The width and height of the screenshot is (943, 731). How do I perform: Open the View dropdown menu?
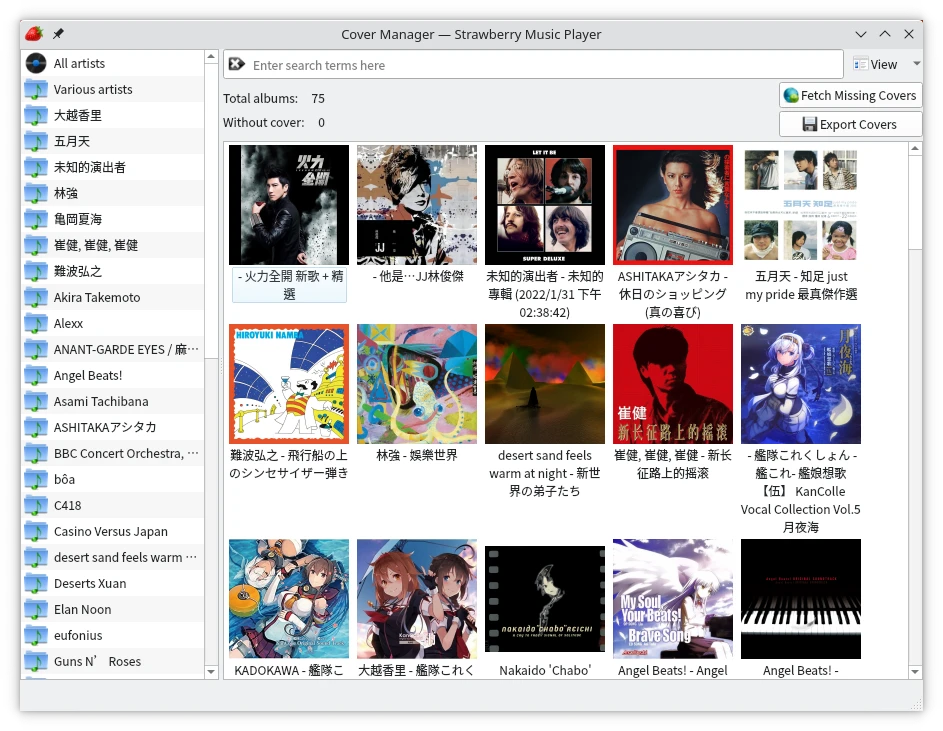[876, 64]
